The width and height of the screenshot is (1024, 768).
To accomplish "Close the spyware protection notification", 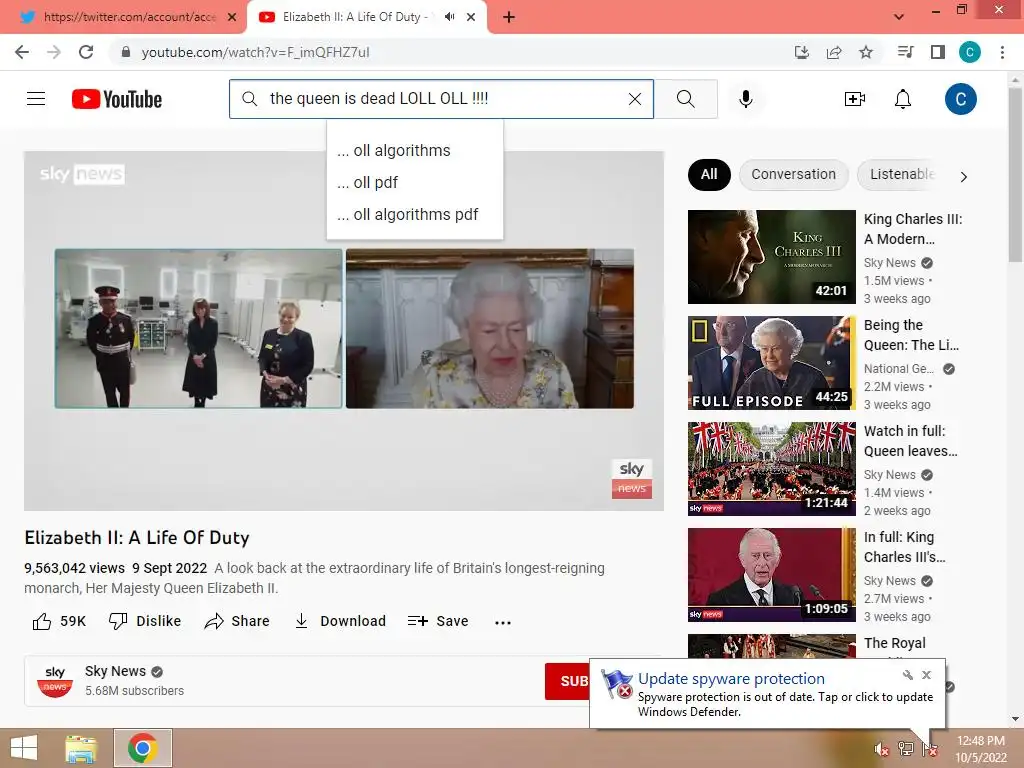I will click(927, 675).
